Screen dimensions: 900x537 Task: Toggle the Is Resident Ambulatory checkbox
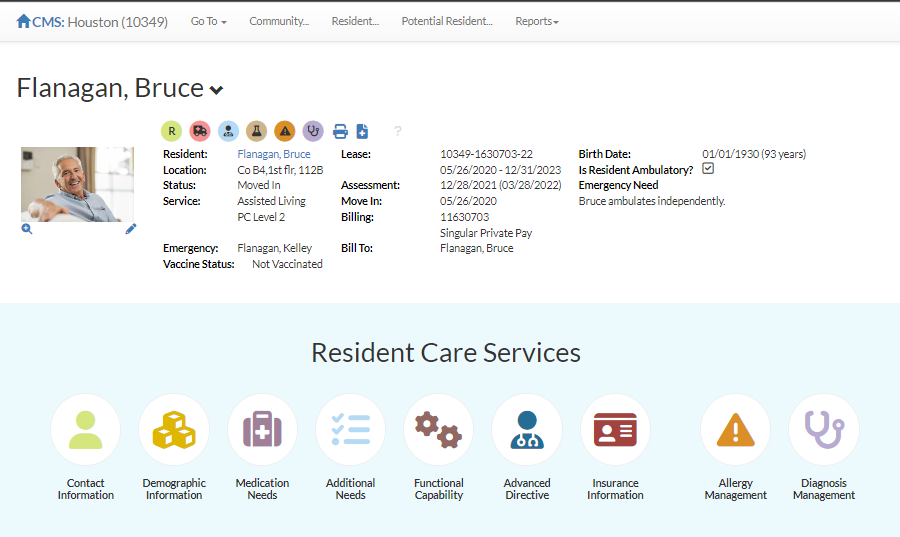(x=708, y=169)
